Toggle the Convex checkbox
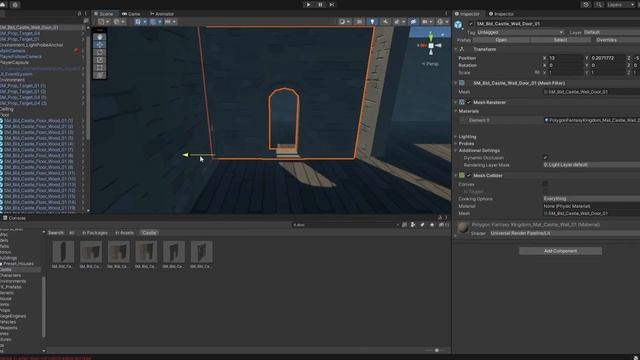 pyautogui.click(x=545, y=184)
